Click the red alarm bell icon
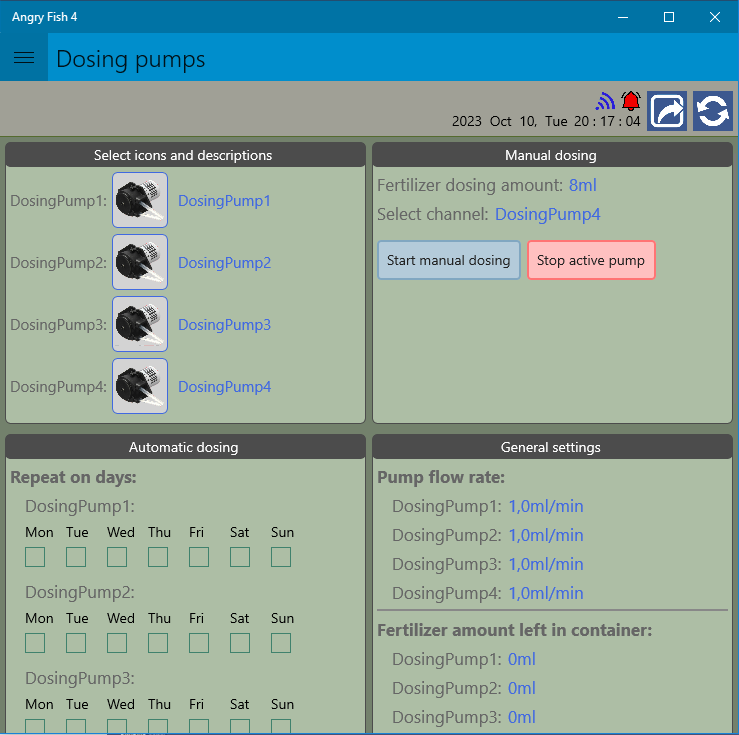The height and width of the screenshot is (735, 739). pyautogui.click(x=631, y=100)
